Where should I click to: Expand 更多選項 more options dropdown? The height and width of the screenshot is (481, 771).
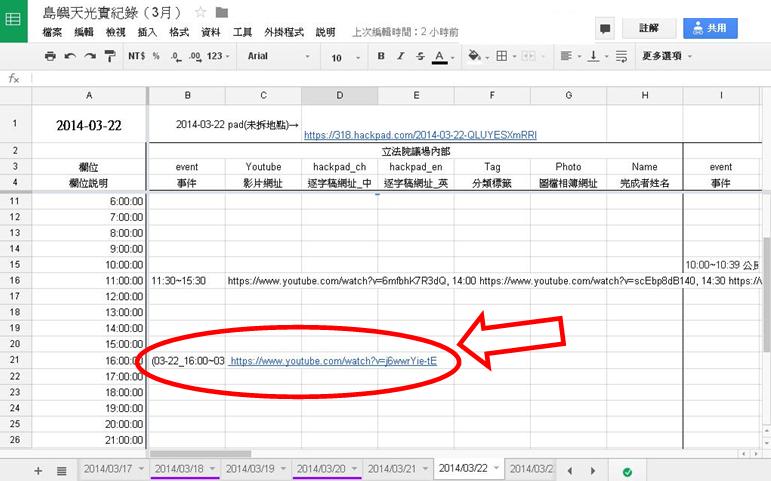(667, 57)
